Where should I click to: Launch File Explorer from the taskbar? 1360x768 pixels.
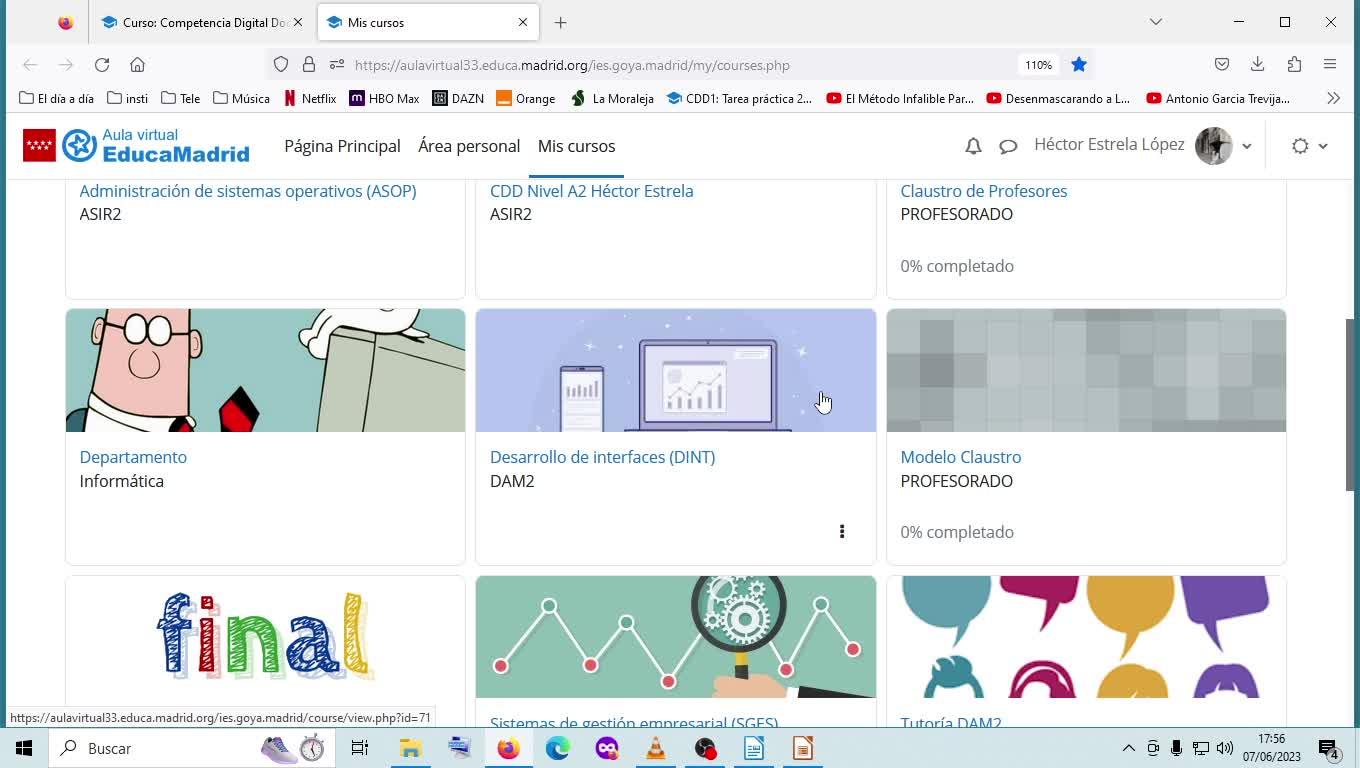pyautogui.click(x=410, y=748)
